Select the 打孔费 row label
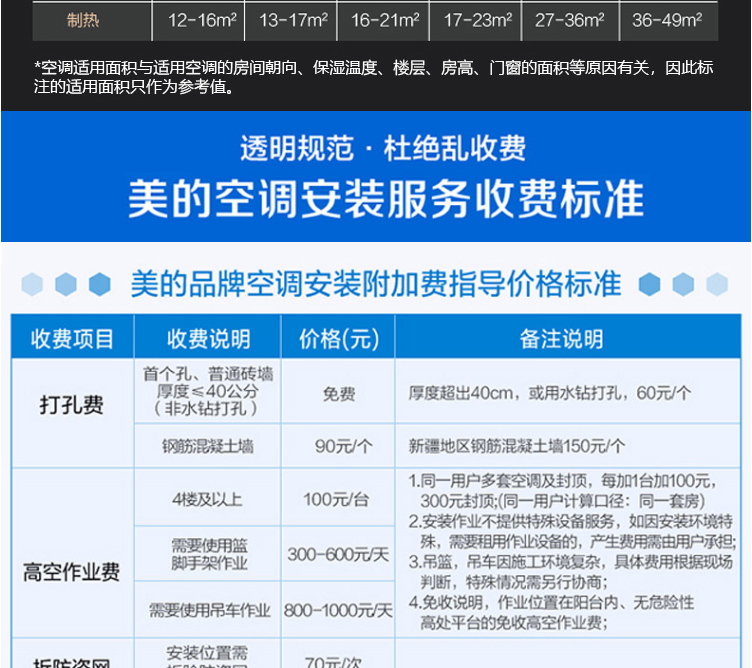The image size is (752, 668). tap(72, 405)
